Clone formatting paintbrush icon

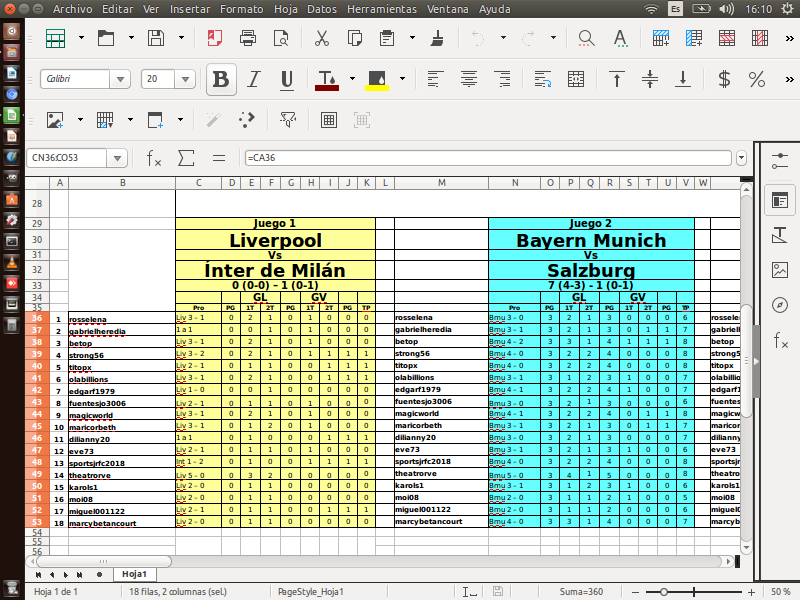[437, 38]
